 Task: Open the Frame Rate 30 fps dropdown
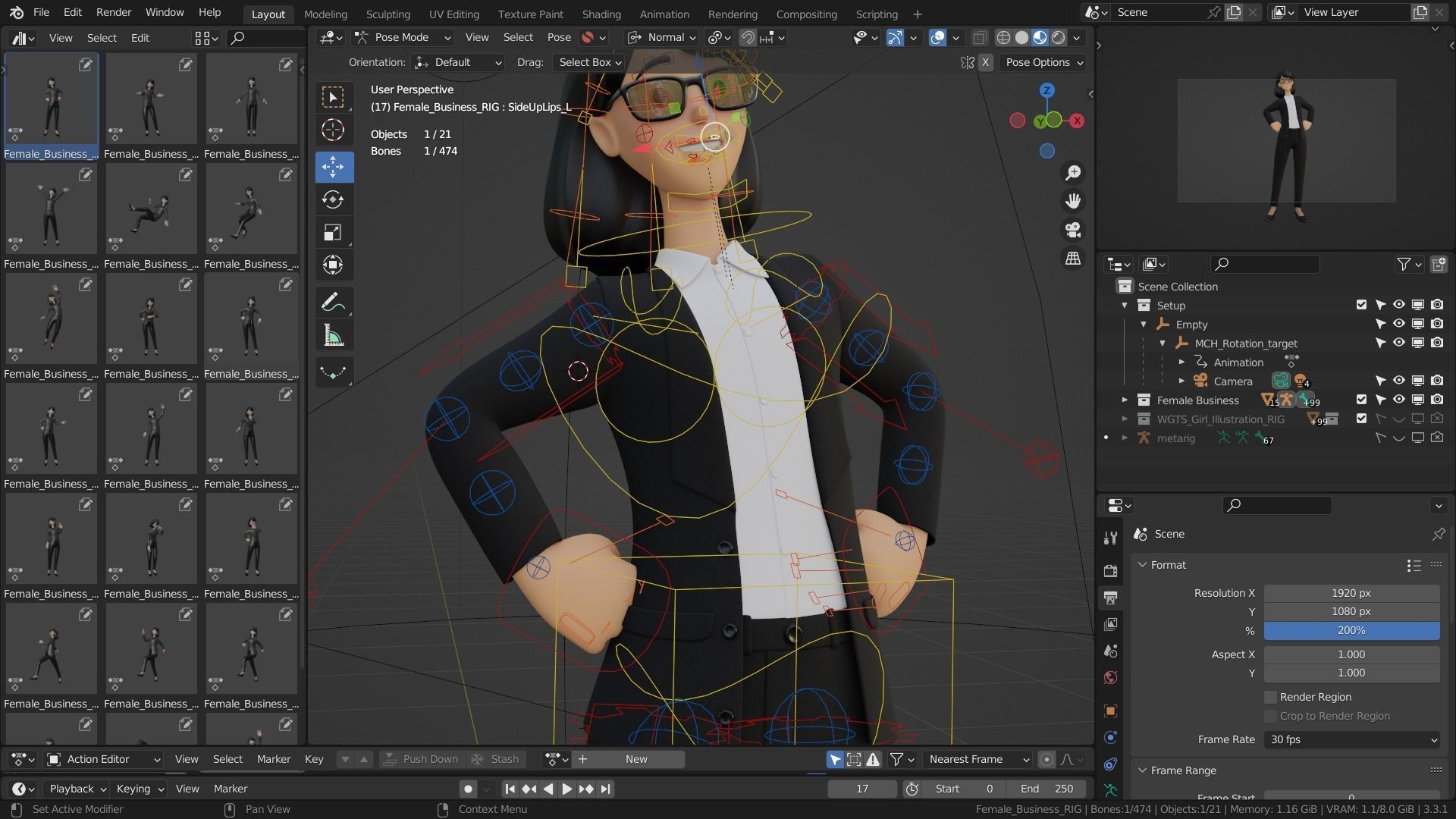[x=1352, y=739]
